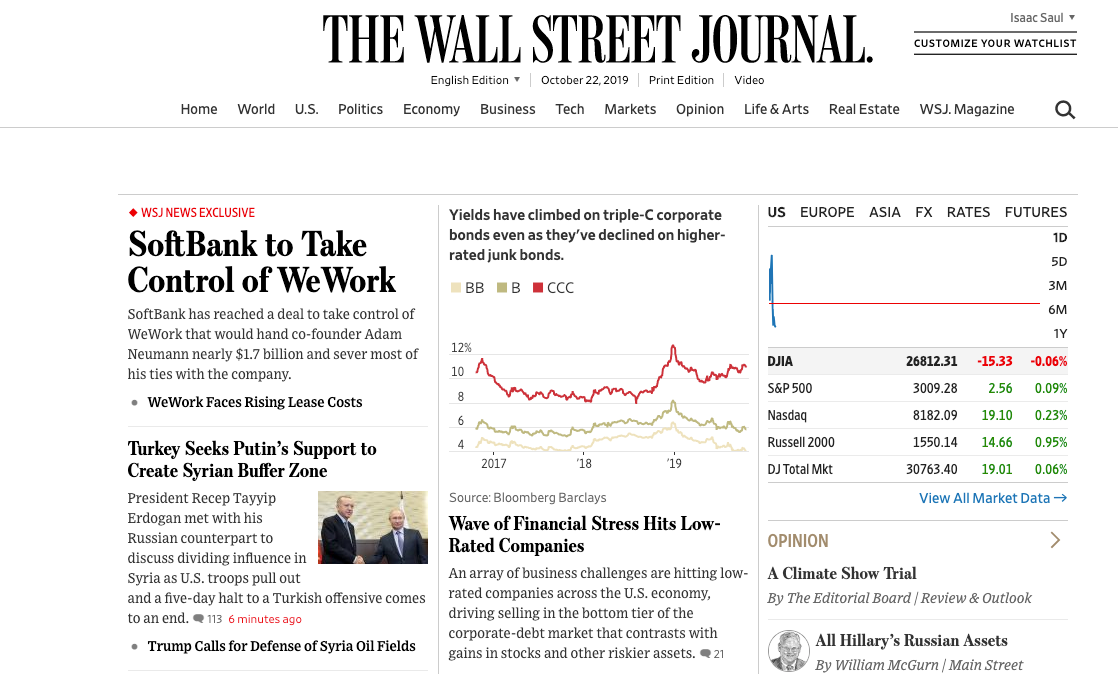Click the 21 comments bubble icon

(706, 654)
